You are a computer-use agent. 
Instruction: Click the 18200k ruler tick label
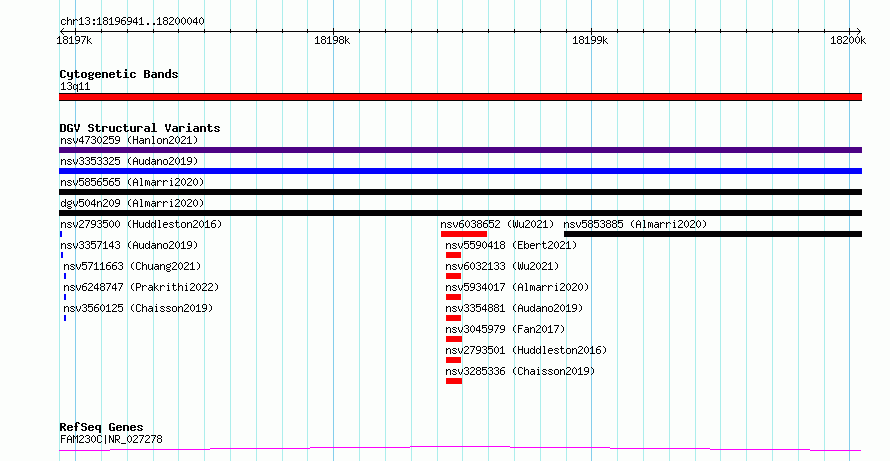pos(848,40)
